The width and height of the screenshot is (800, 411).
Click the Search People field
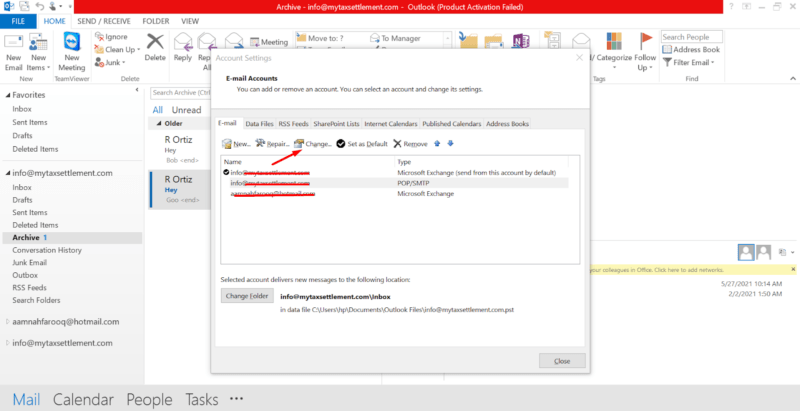[692, 37]
